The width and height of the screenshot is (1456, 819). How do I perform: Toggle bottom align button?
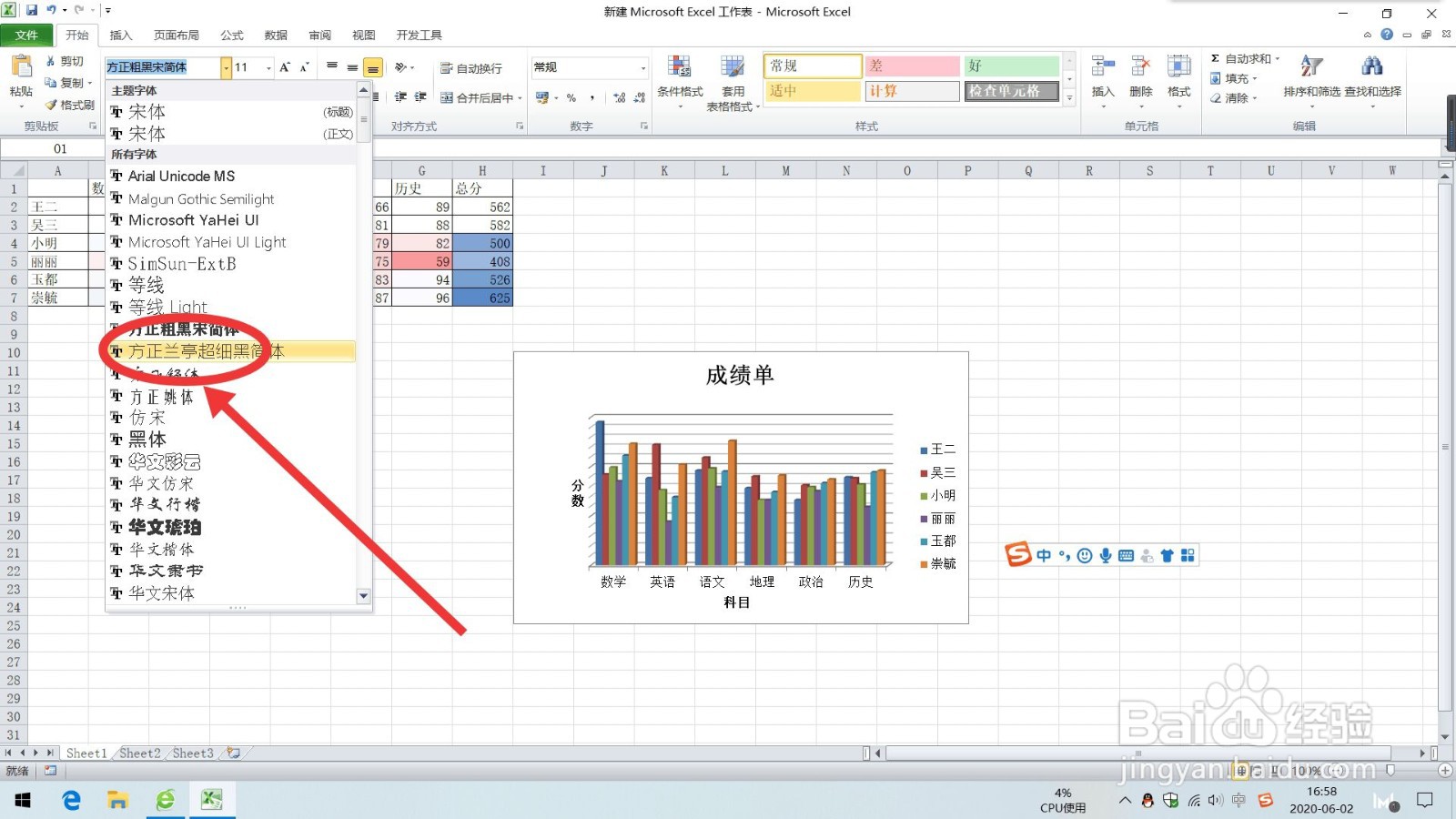coord(372,68)
